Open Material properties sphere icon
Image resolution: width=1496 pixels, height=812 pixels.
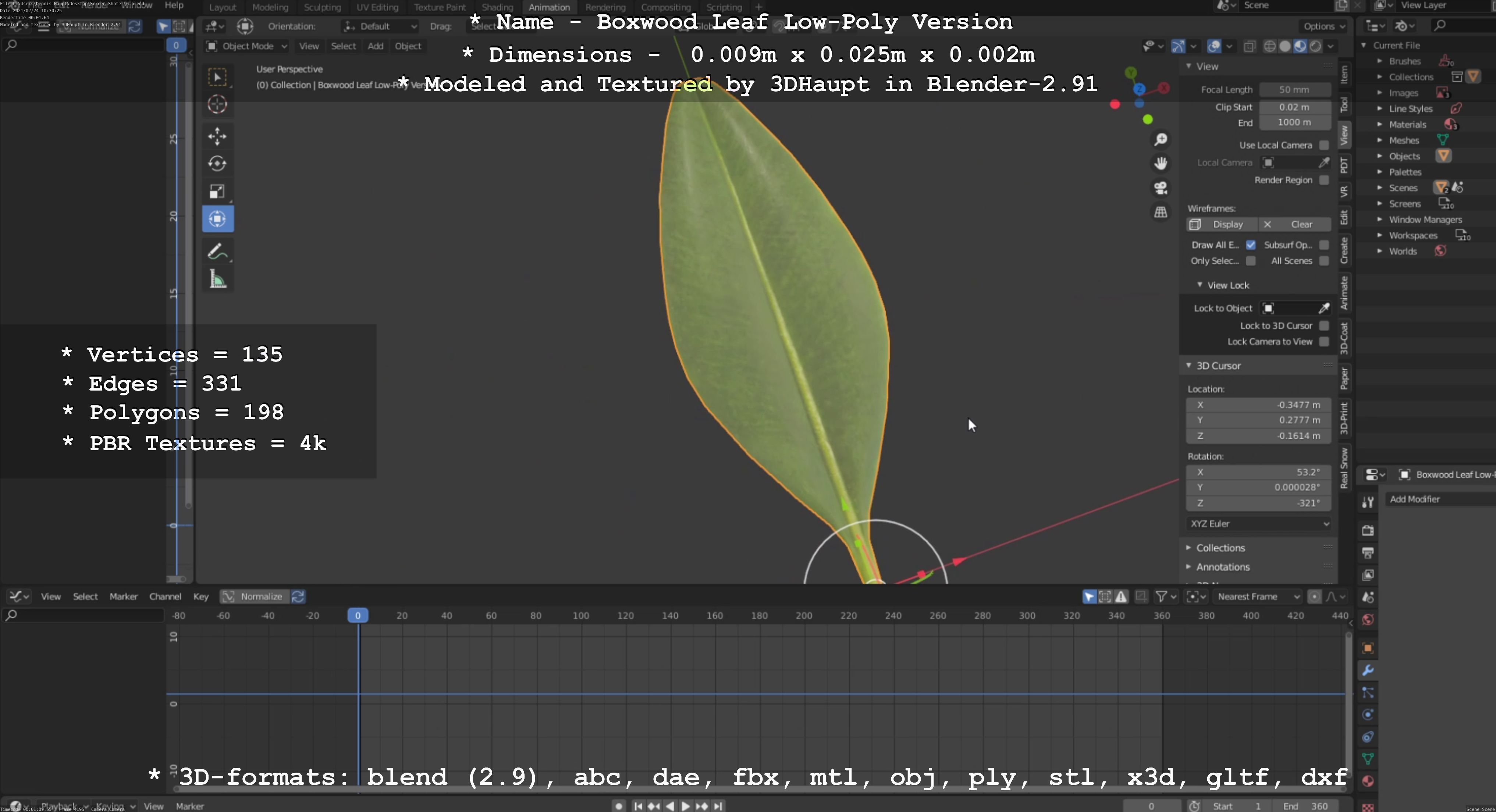[1368, 781]
